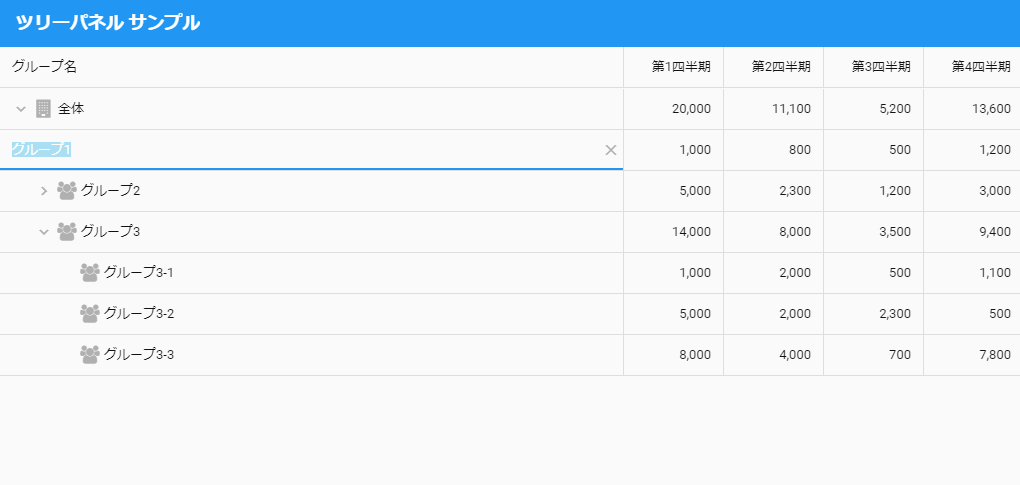This screenshot has width=1020, height=485.
Task: Click the group icon beside グループ3-3
Action: pos(90,354)
